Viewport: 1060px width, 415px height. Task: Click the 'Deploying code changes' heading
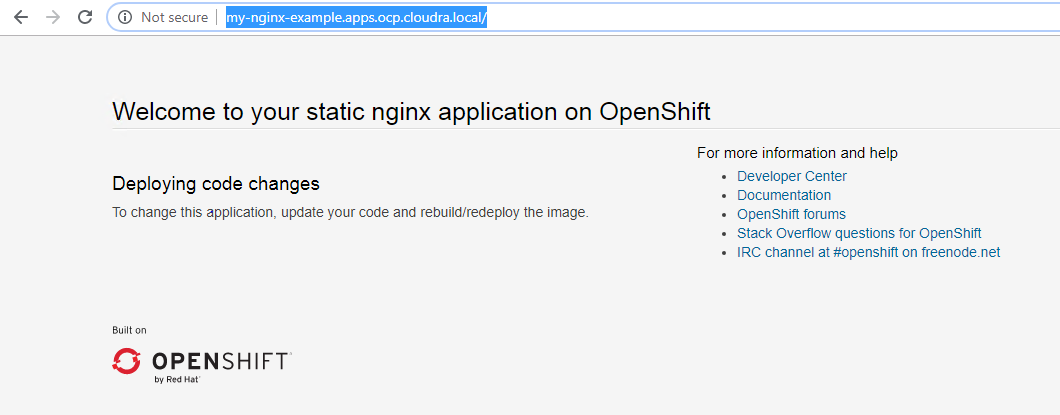click(x=216, y=183)
